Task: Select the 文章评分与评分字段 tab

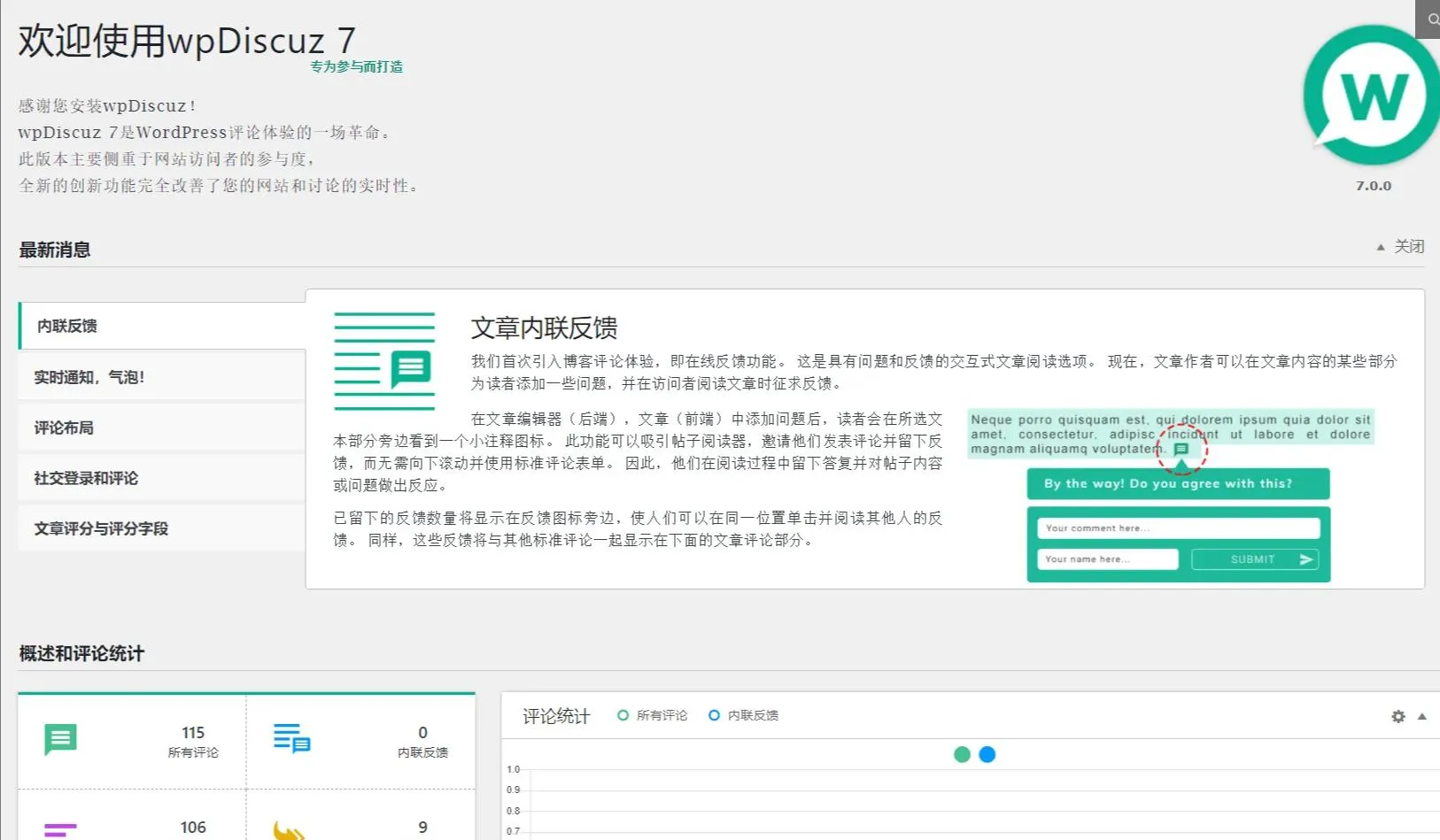Action: click(162, 528)
